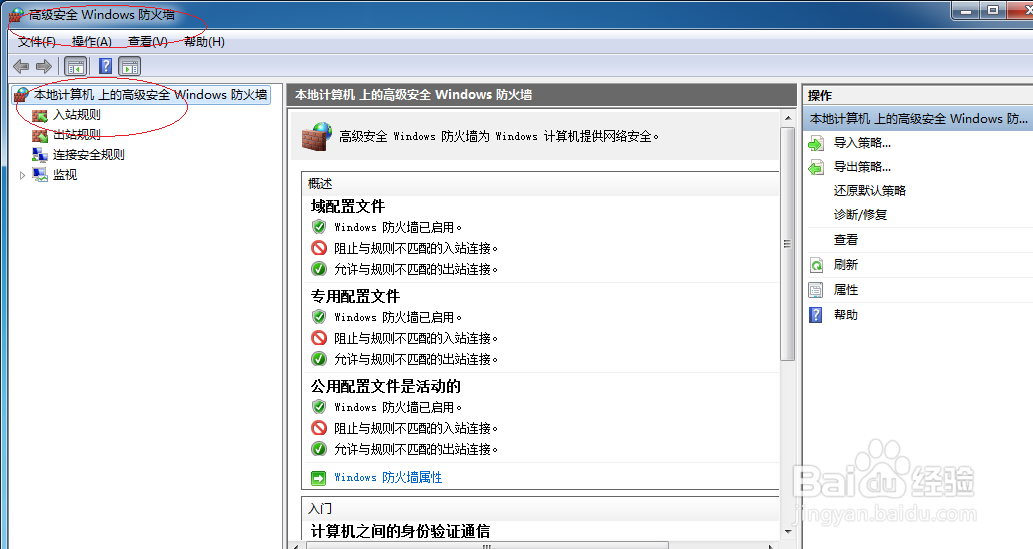Click the center pane vertical scrollbar thumb
This screenshot has width=1033, height=549.
[788, 244]
